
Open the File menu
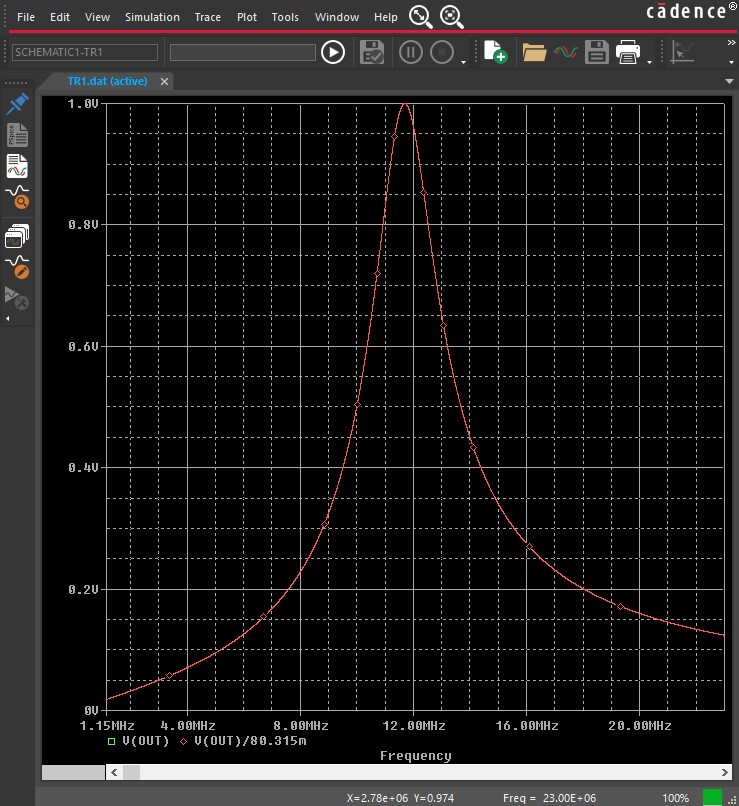coord(26,17)
